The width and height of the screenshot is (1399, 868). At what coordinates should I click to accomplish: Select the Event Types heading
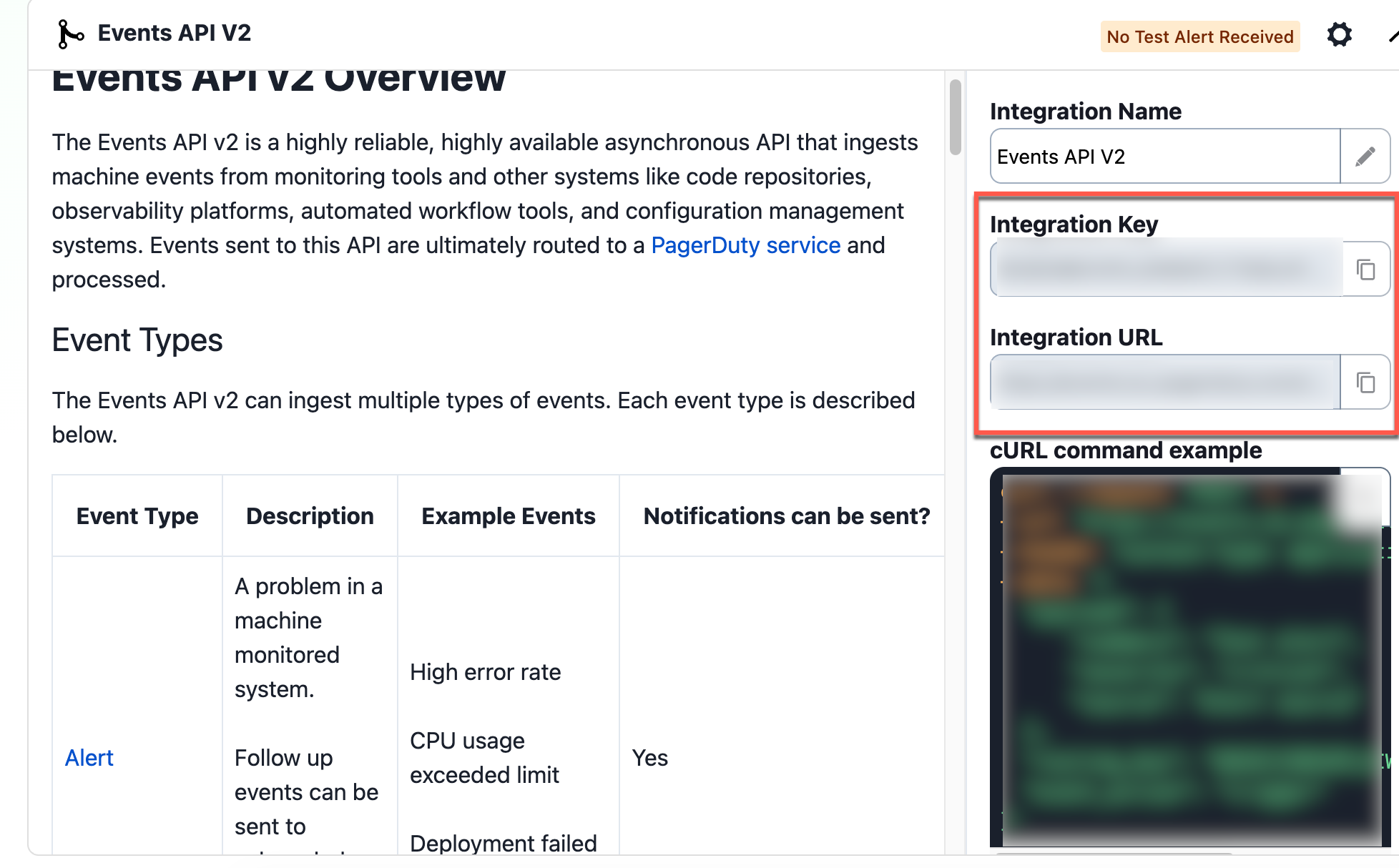pos(137,340)
